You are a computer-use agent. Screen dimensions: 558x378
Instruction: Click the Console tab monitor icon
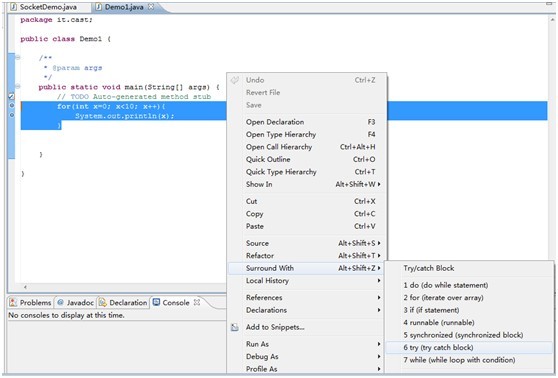pos(156,302)
